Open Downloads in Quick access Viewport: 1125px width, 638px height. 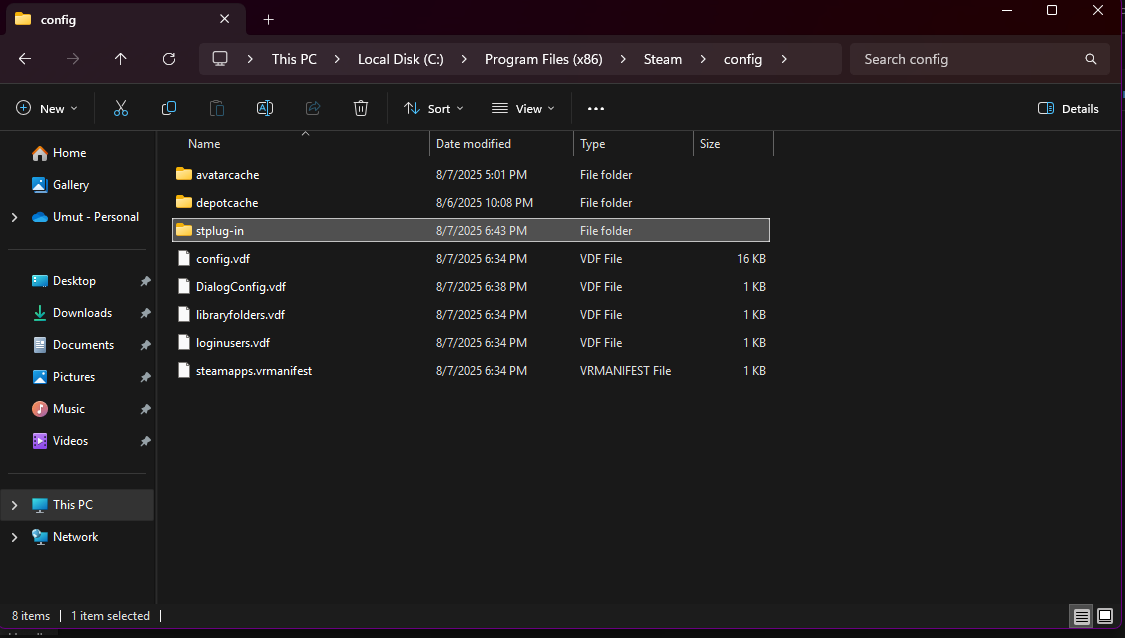(x=83, y=313)
